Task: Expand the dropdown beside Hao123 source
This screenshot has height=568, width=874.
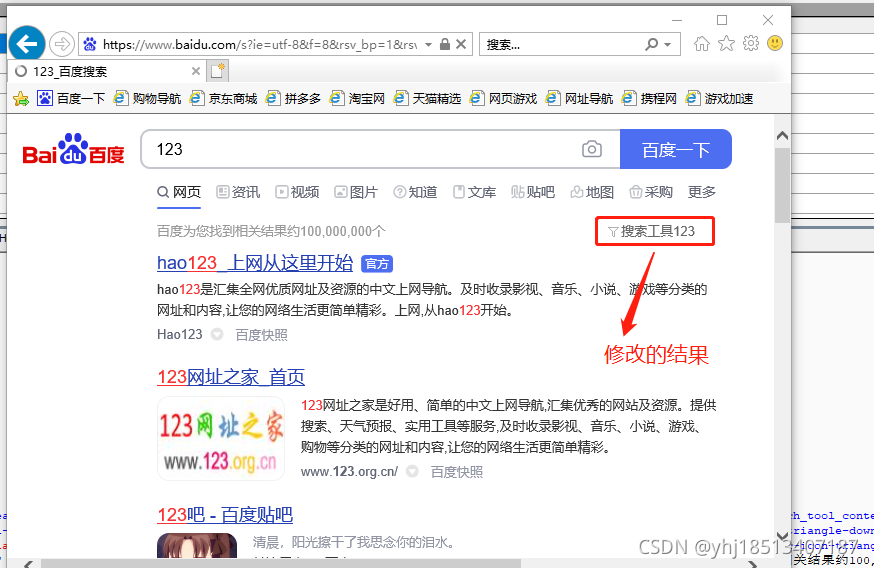Action: (217, 334)
